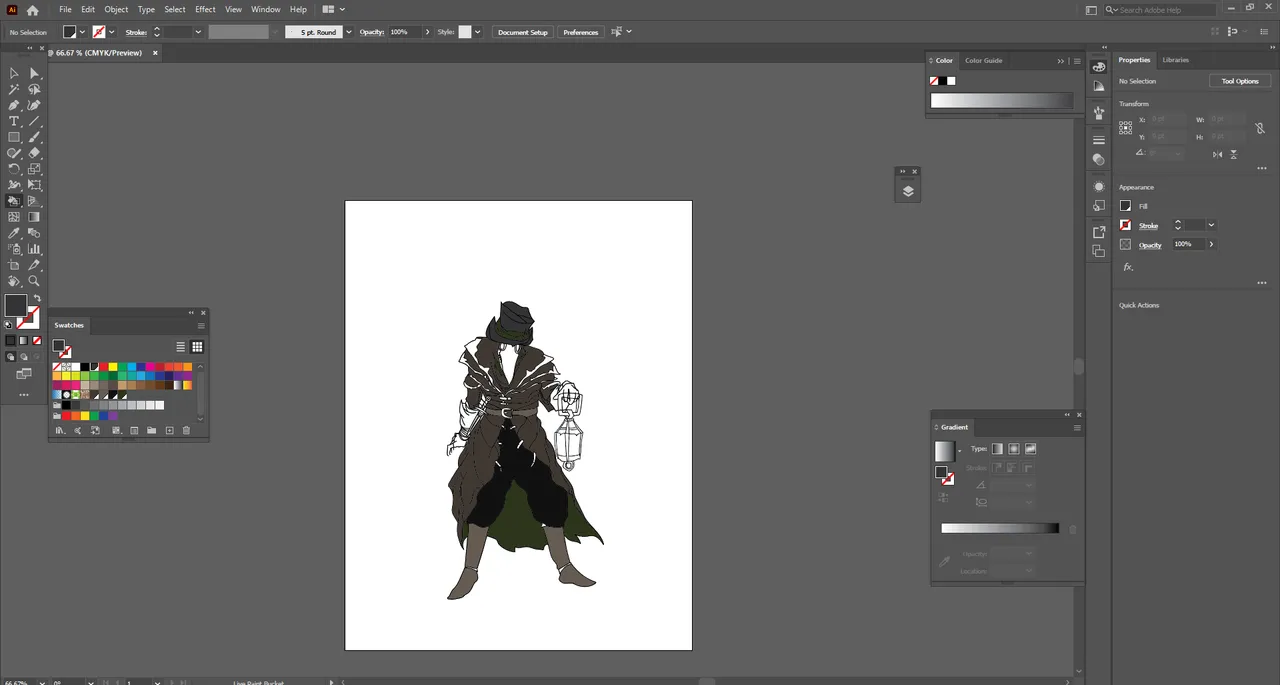This screenshot has height=685, width=1280.
Task: Select the Free Transform tool
Action: point(34,185)
